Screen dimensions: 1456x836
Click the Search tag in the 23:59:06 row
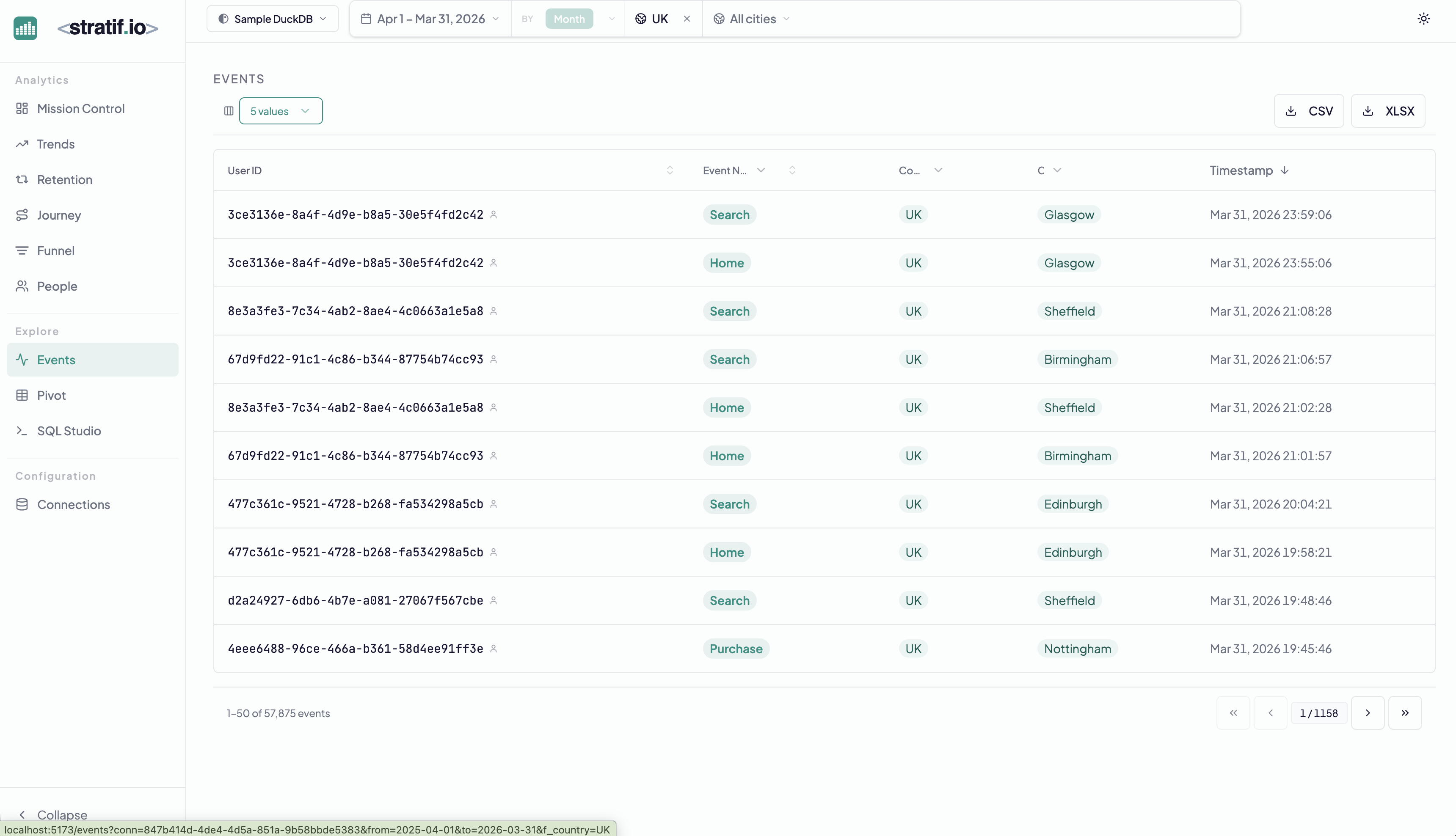click(x=729, y=215)
